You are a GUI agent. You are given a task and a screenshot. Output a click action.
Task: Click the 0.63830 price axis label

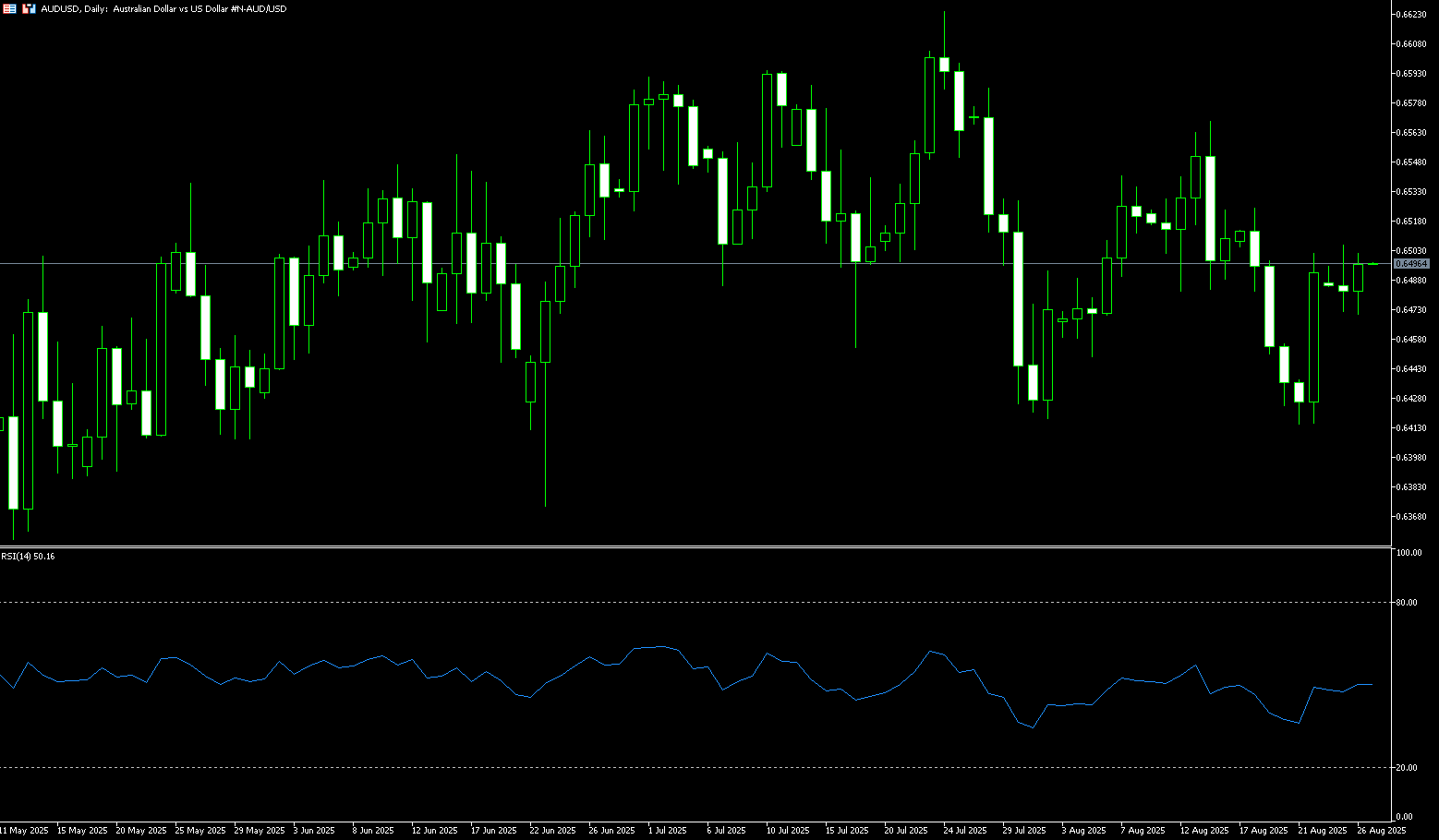tap(1412, 487)
